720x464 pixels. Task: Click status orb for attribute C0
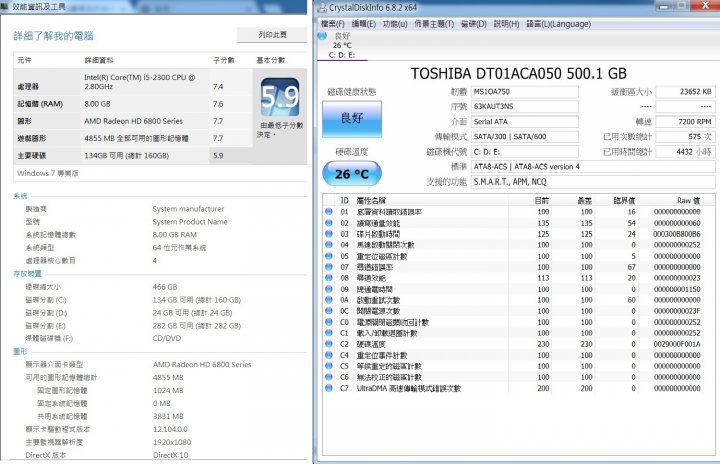tap(329, 322)
